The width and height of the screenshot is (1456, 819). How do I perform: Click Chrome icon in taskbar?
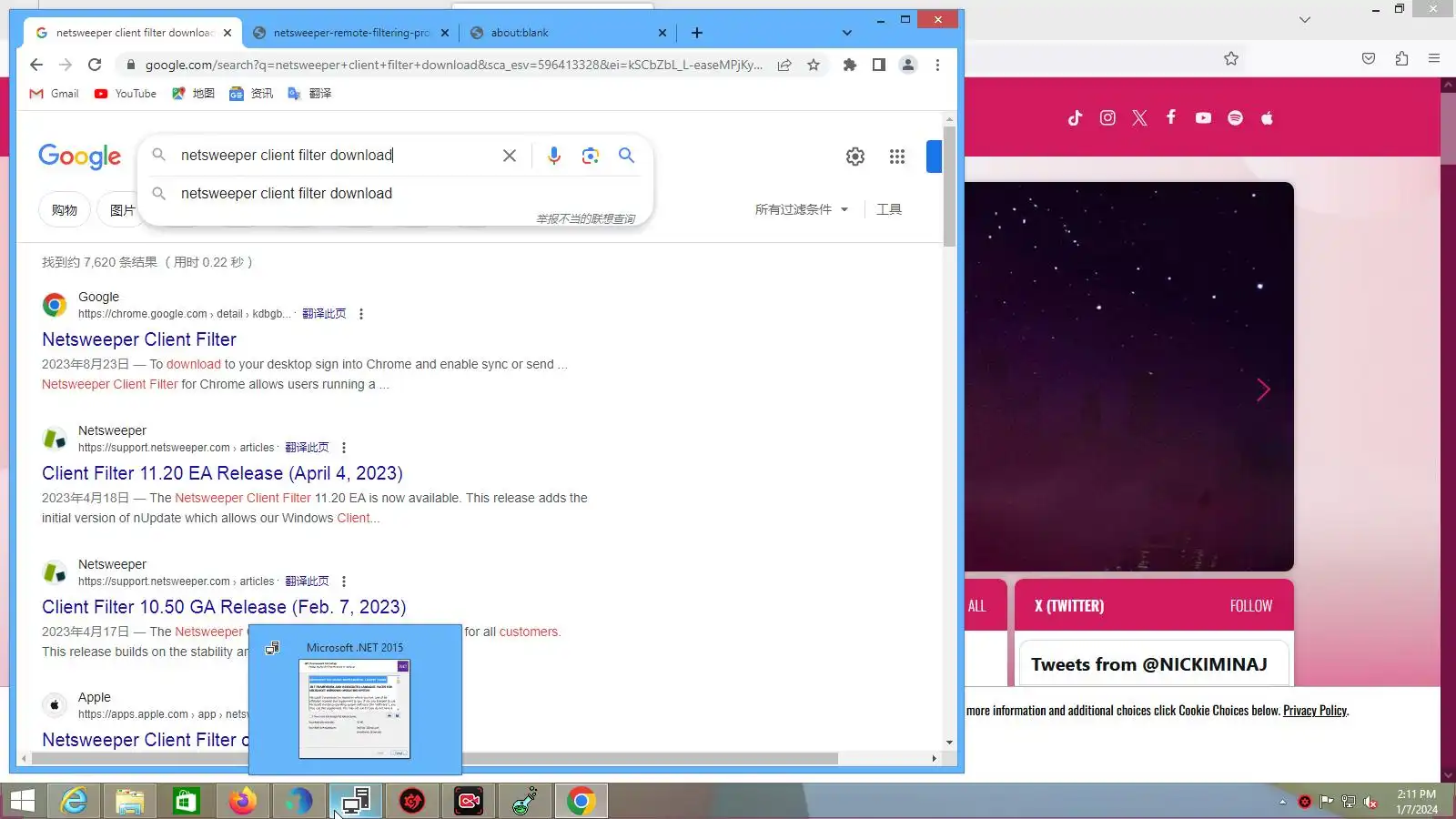point(581,801)
